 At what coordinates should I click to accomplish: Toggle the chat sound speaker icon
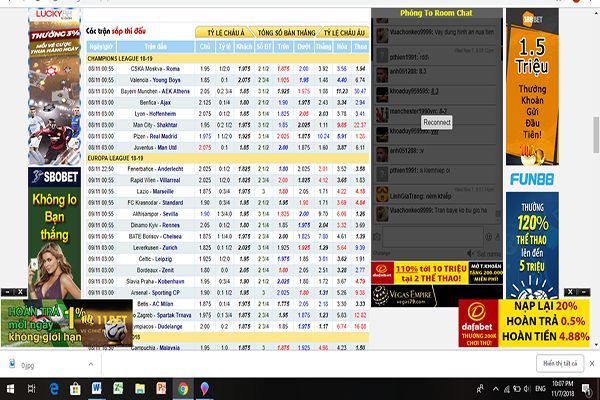click(x=470, y=253)
